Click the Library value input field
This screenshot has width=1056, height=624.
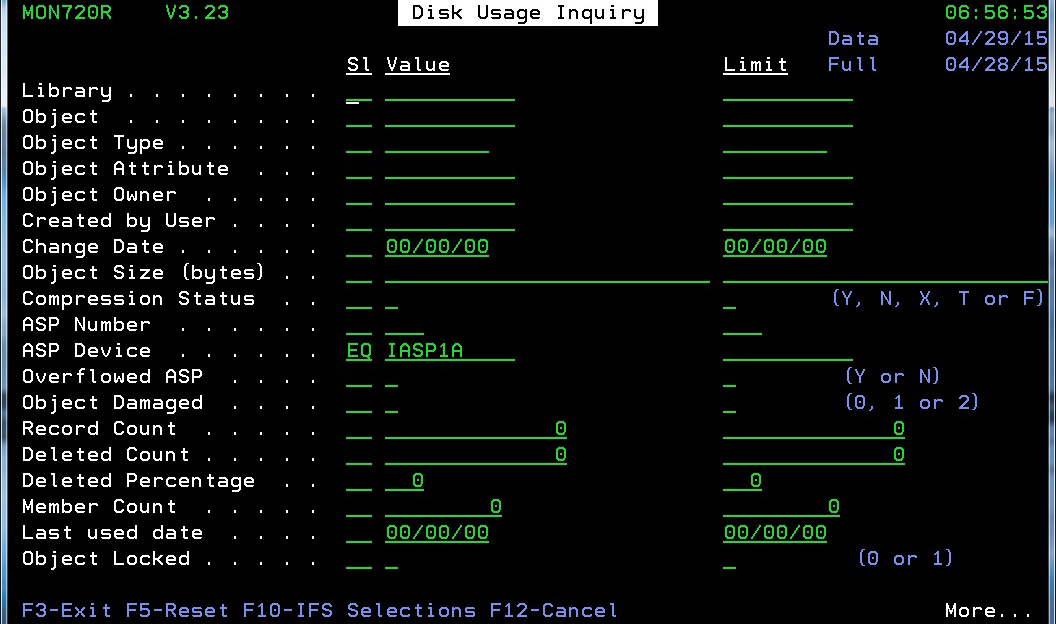point(449,91)
